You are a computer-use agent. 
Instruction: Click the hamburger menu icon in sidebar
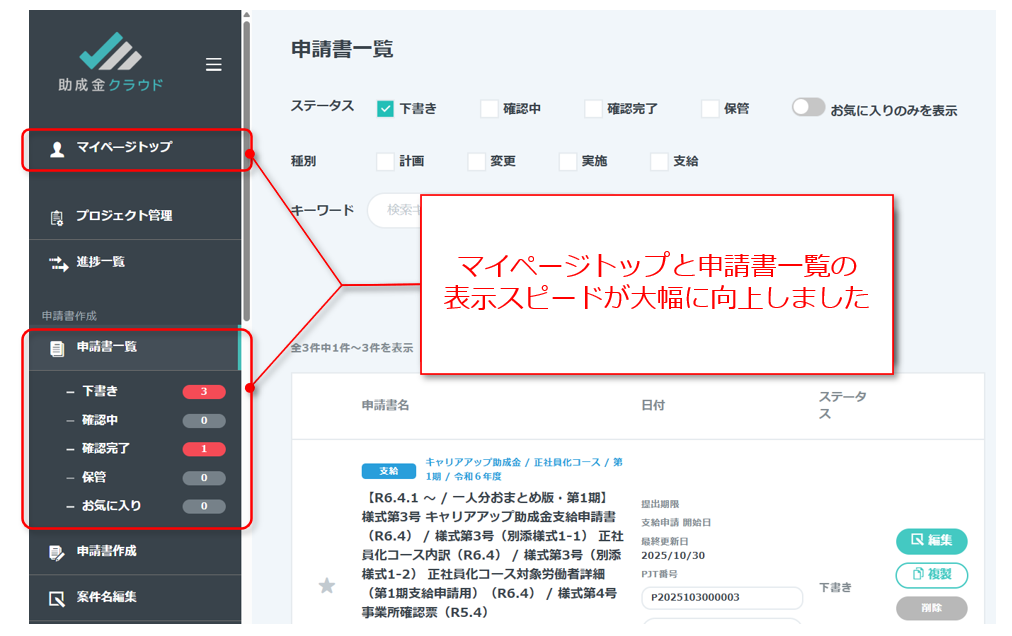pyautogui.click(x=213, y=65)
